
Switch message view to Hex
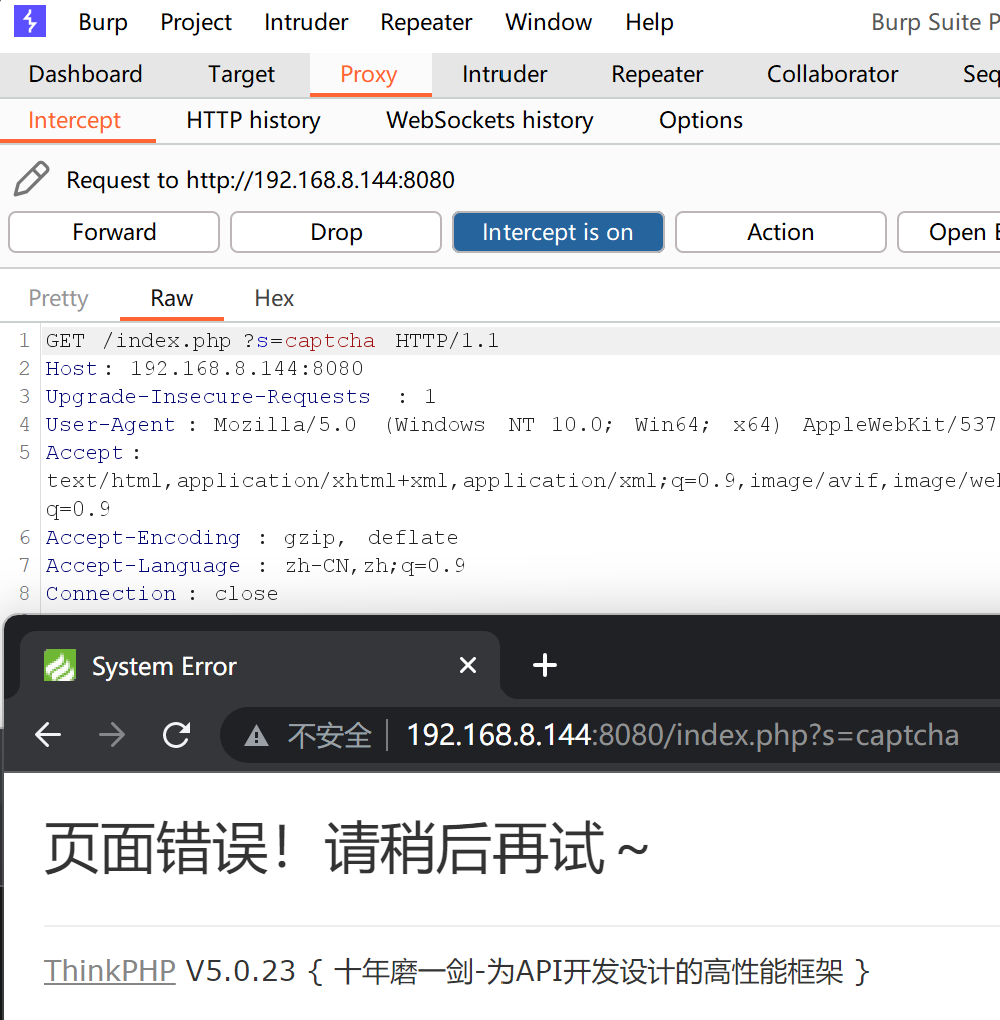[x=274, y=298]
